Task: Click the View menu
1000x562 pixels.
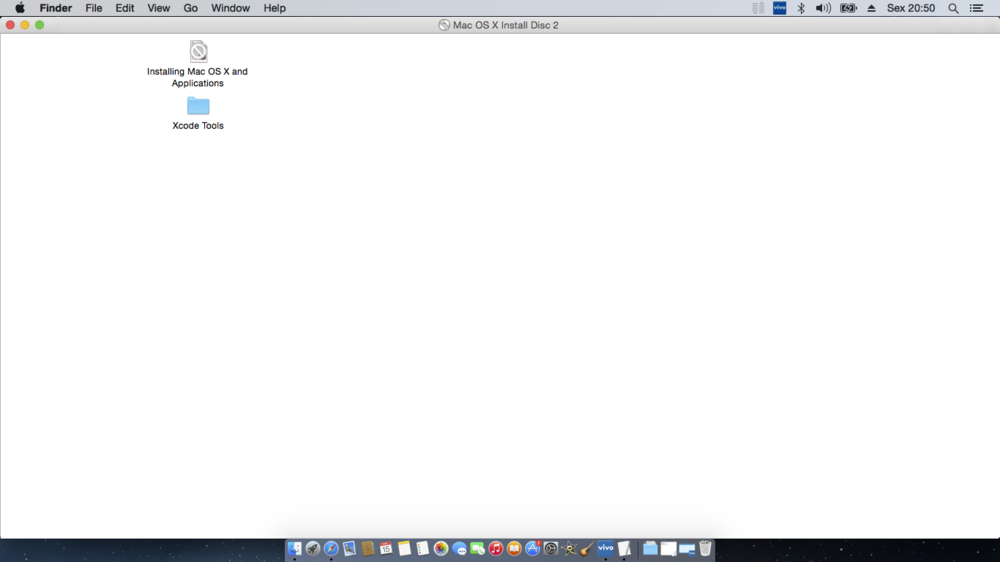Action: pos(158,8)
